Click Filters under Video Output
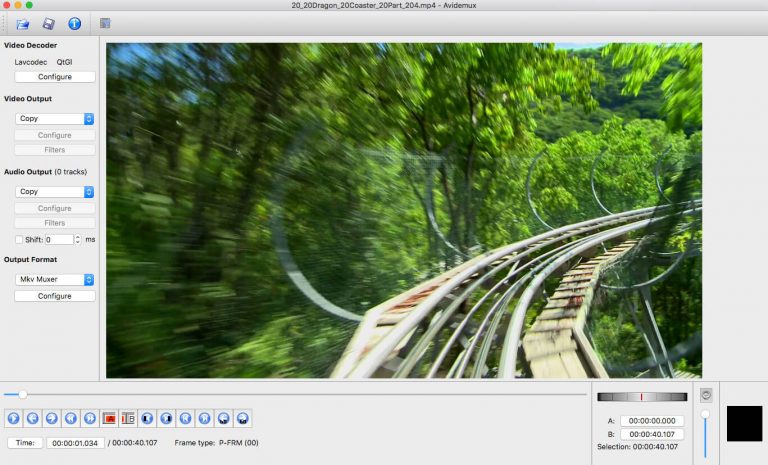This screenshot has height=465, width=768. (x=55, y=150)
